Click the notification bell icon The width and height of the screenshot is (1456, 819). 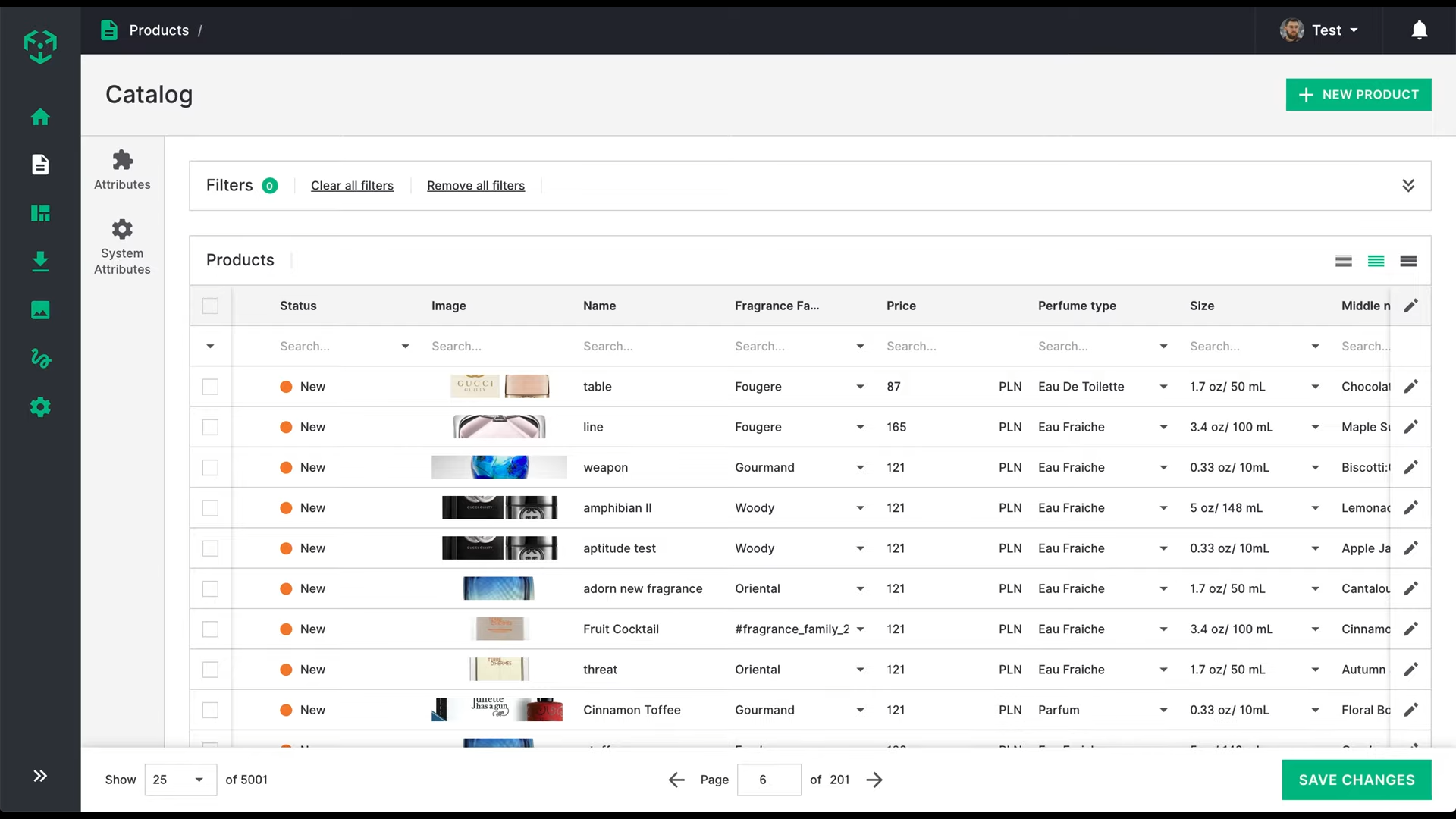pyautogui.click(x=1419, y=30)
